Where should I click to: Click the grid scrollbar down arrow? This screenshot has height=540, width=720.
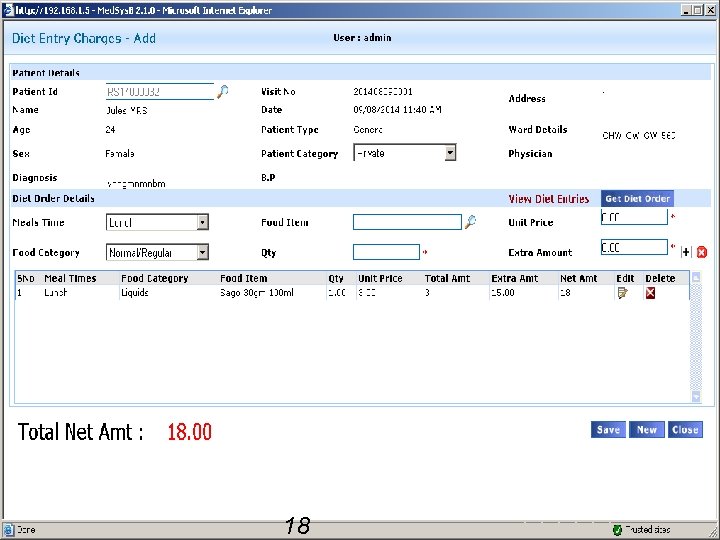(696, 397)
